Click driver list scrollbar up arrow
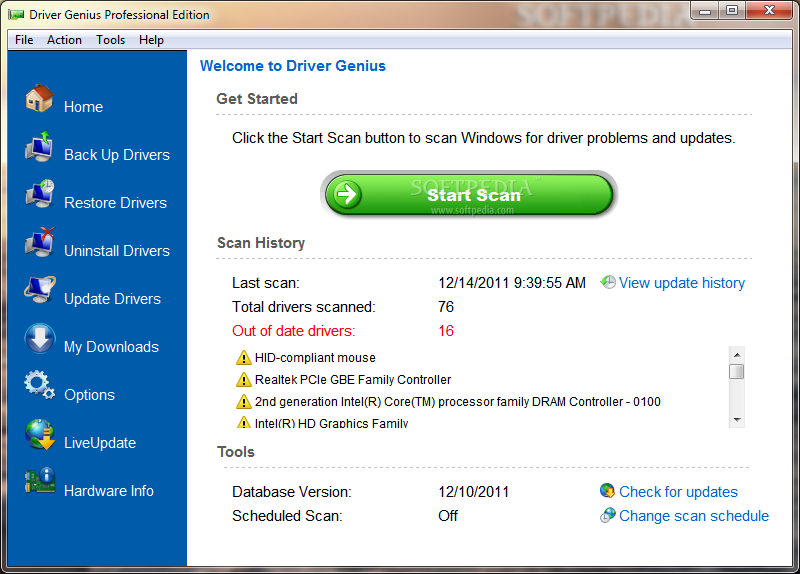Image resolution: width=800 pixels, height=574 pixels. (737, 354)
